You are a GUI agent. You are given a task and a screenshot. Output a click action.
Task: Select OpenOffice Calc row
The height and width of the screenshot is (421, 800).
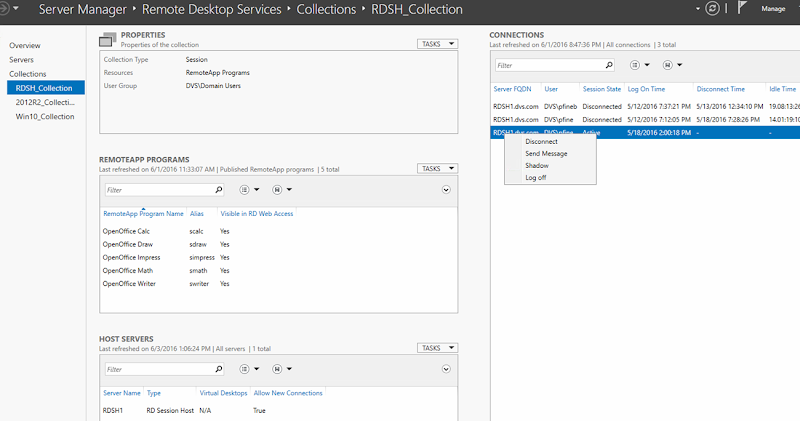pos(278,231)
